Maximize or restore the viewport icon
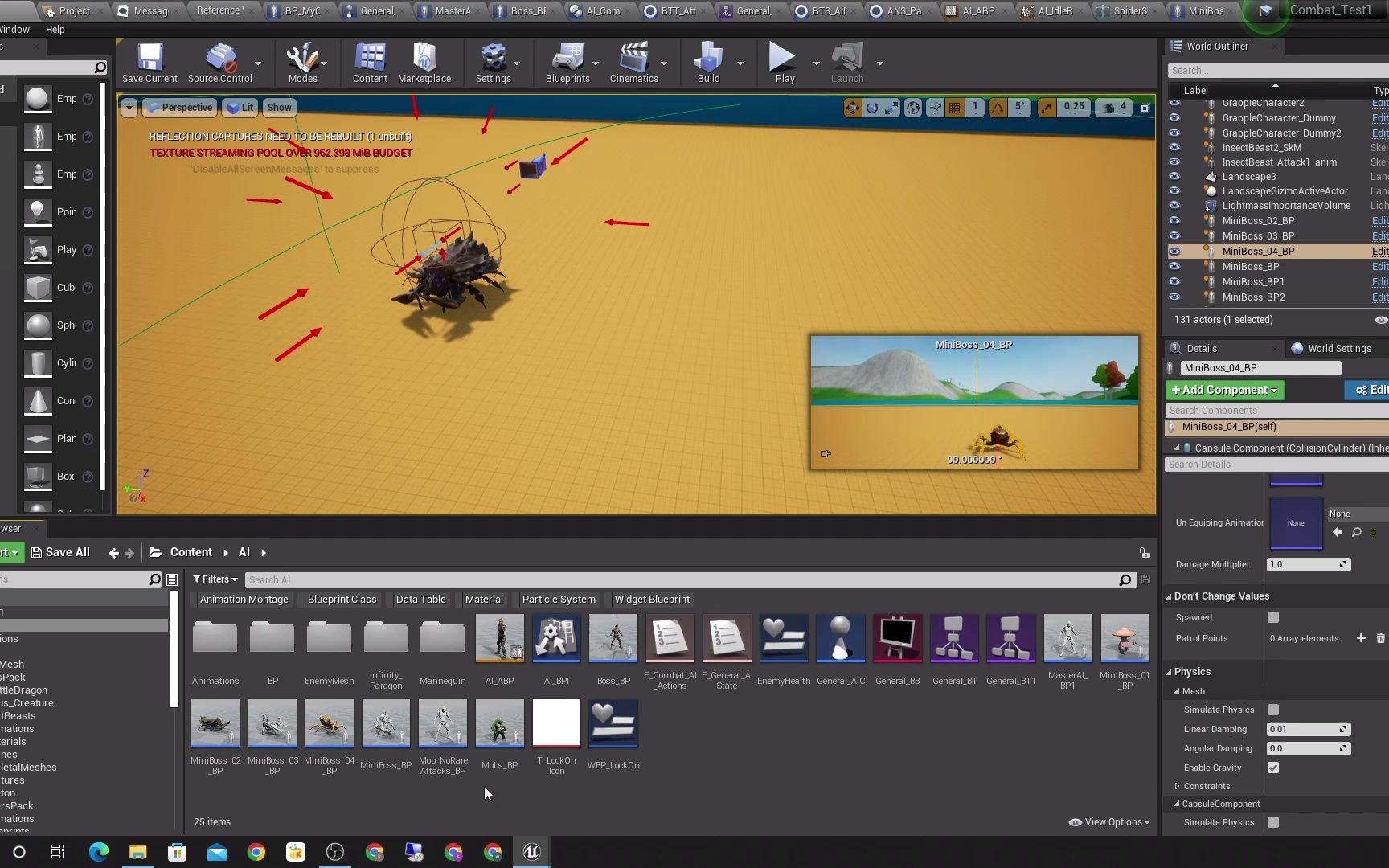 tap(1145, 107)
